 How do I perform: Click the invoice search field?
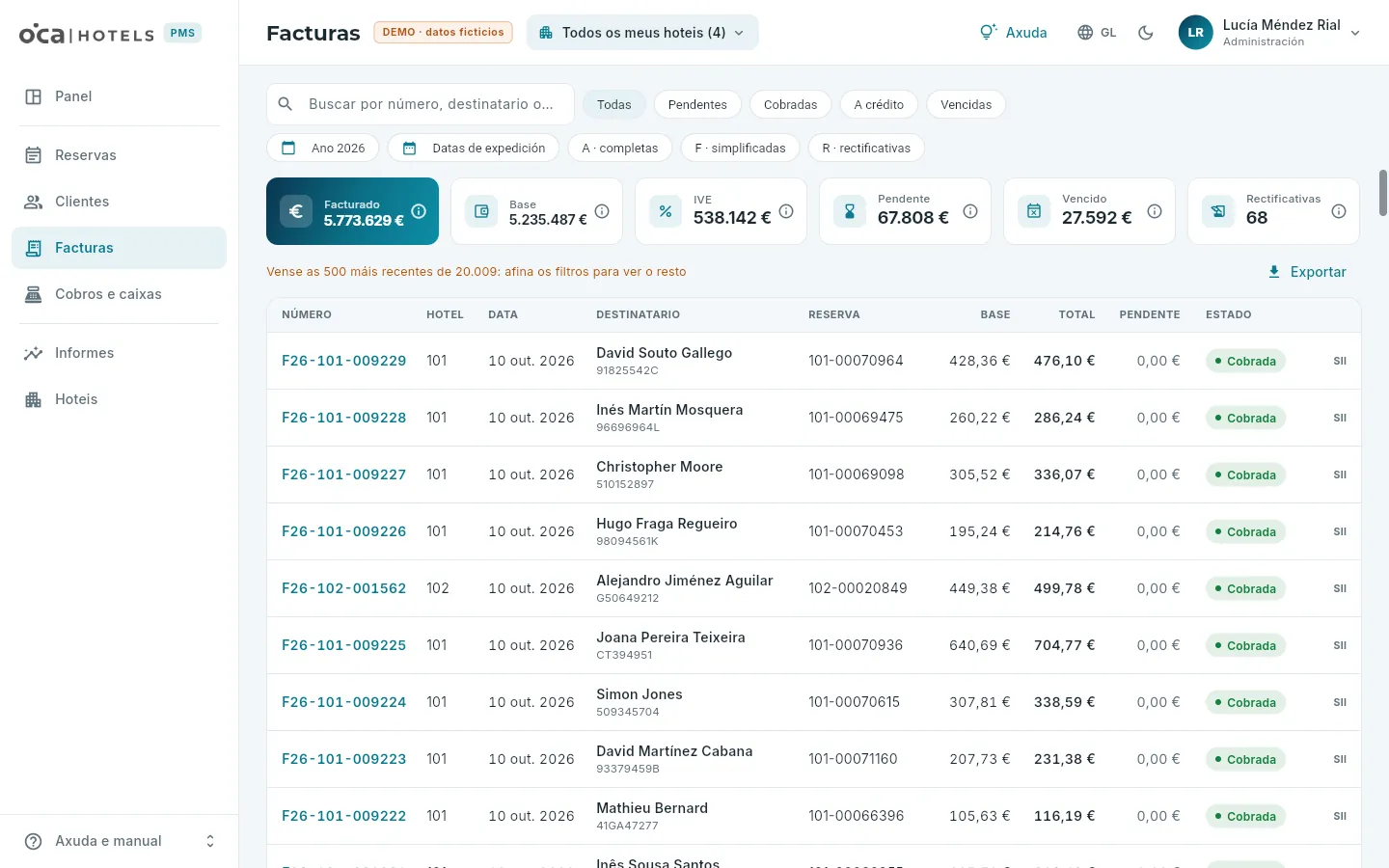[x=421, y=104]
